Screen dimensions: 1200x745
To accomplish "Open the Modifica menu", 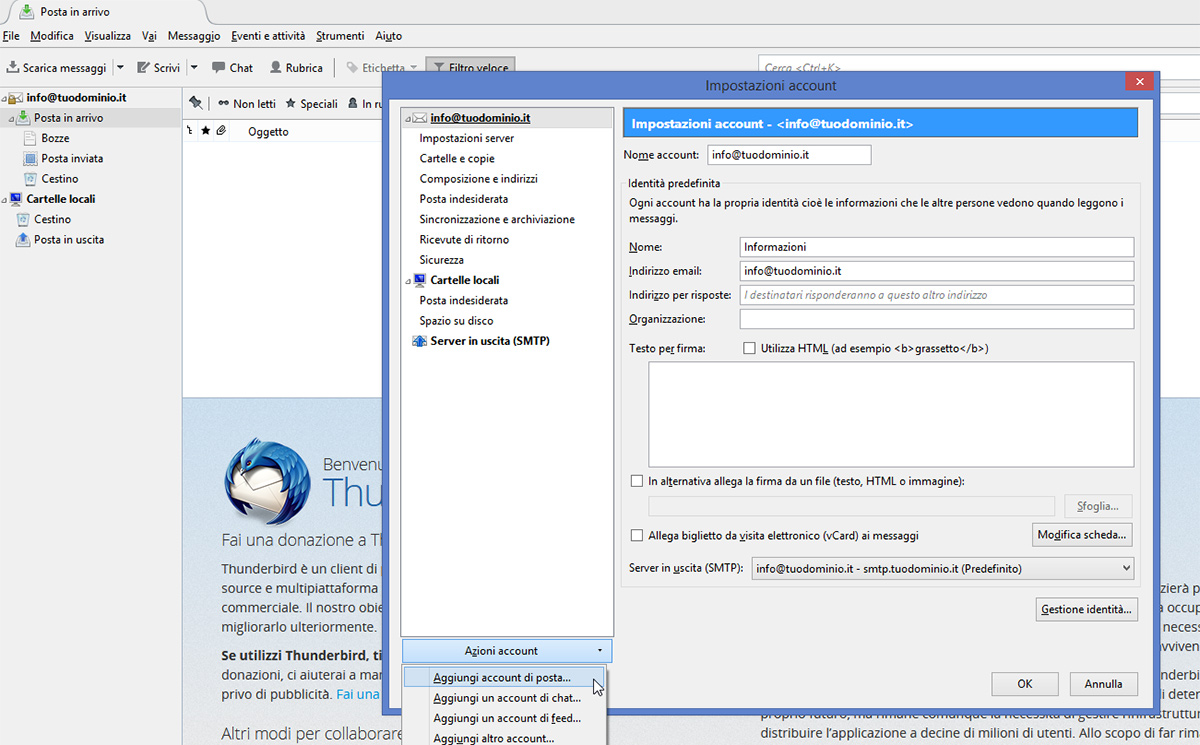I will tap(52, 36).
